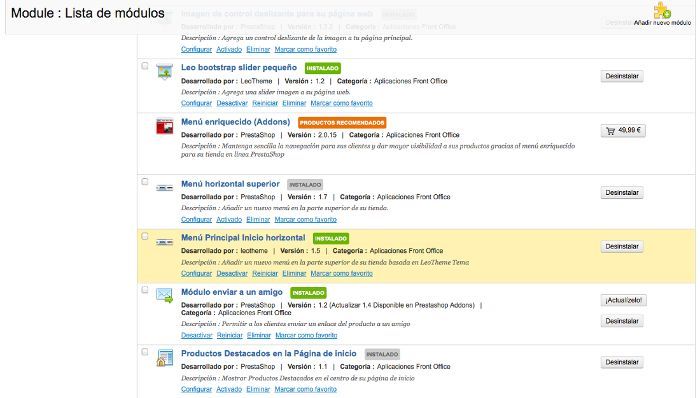Click the Productos Destacados module icon

coord(164,358)
